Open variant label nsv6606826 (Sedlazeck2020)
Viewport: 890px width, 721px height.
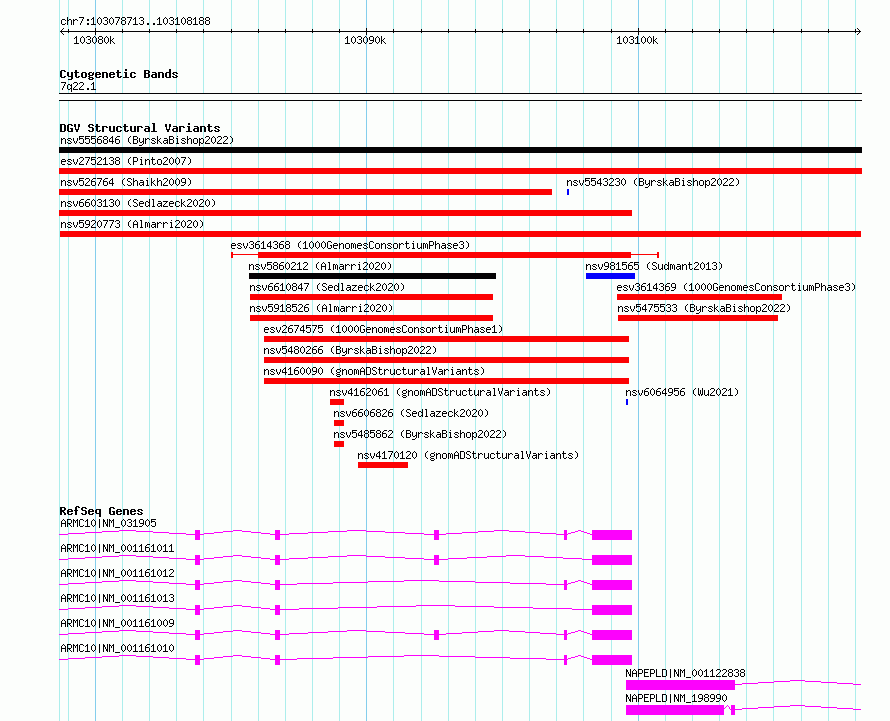[411, 413]
